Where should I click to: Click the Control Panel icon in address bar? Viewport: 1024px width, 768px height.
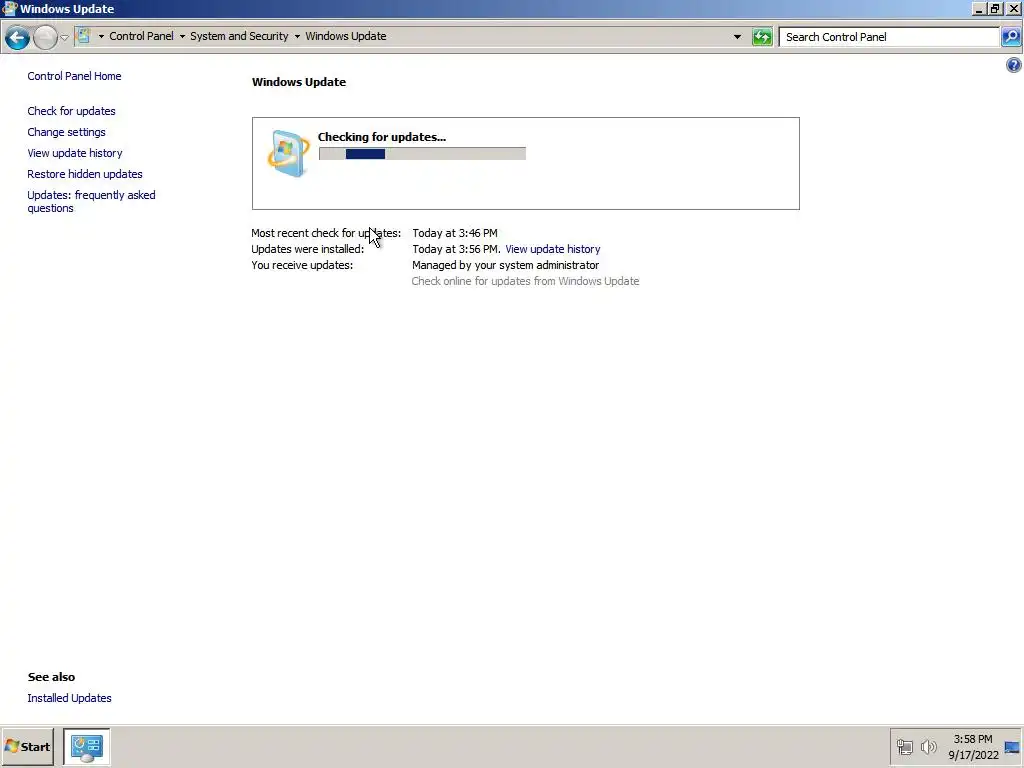pyautogui.click(x=84, y=36)
